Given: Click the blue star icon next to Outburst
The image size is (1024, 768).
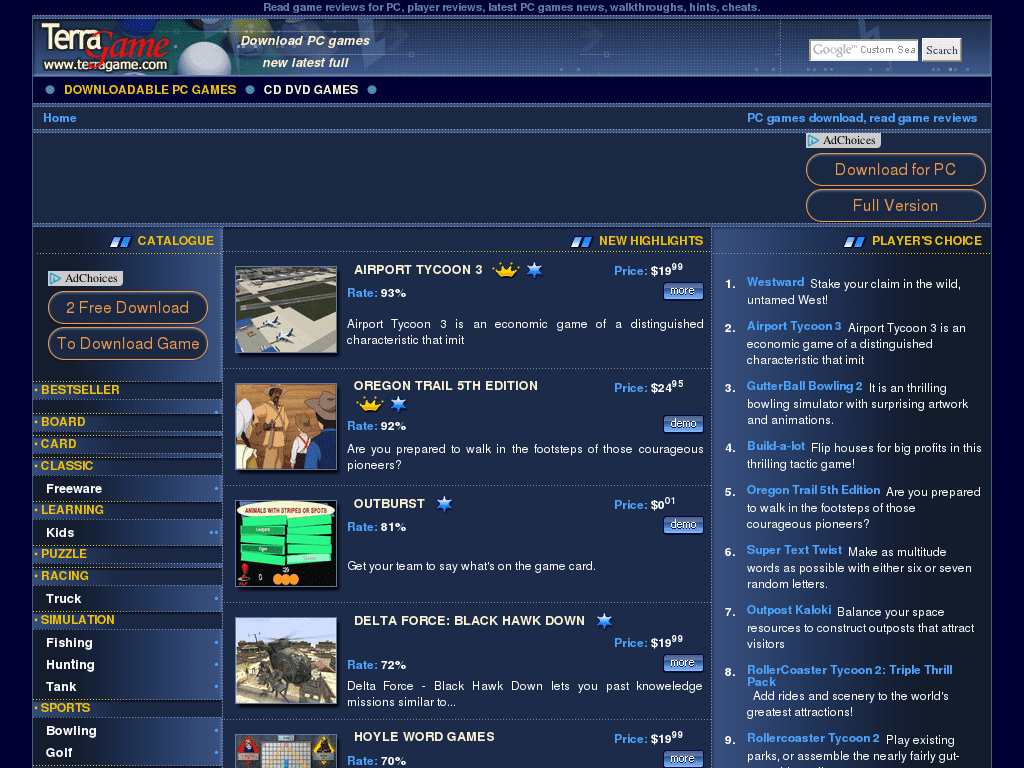Looking at the screenshot, I should (x=444, y=504).
